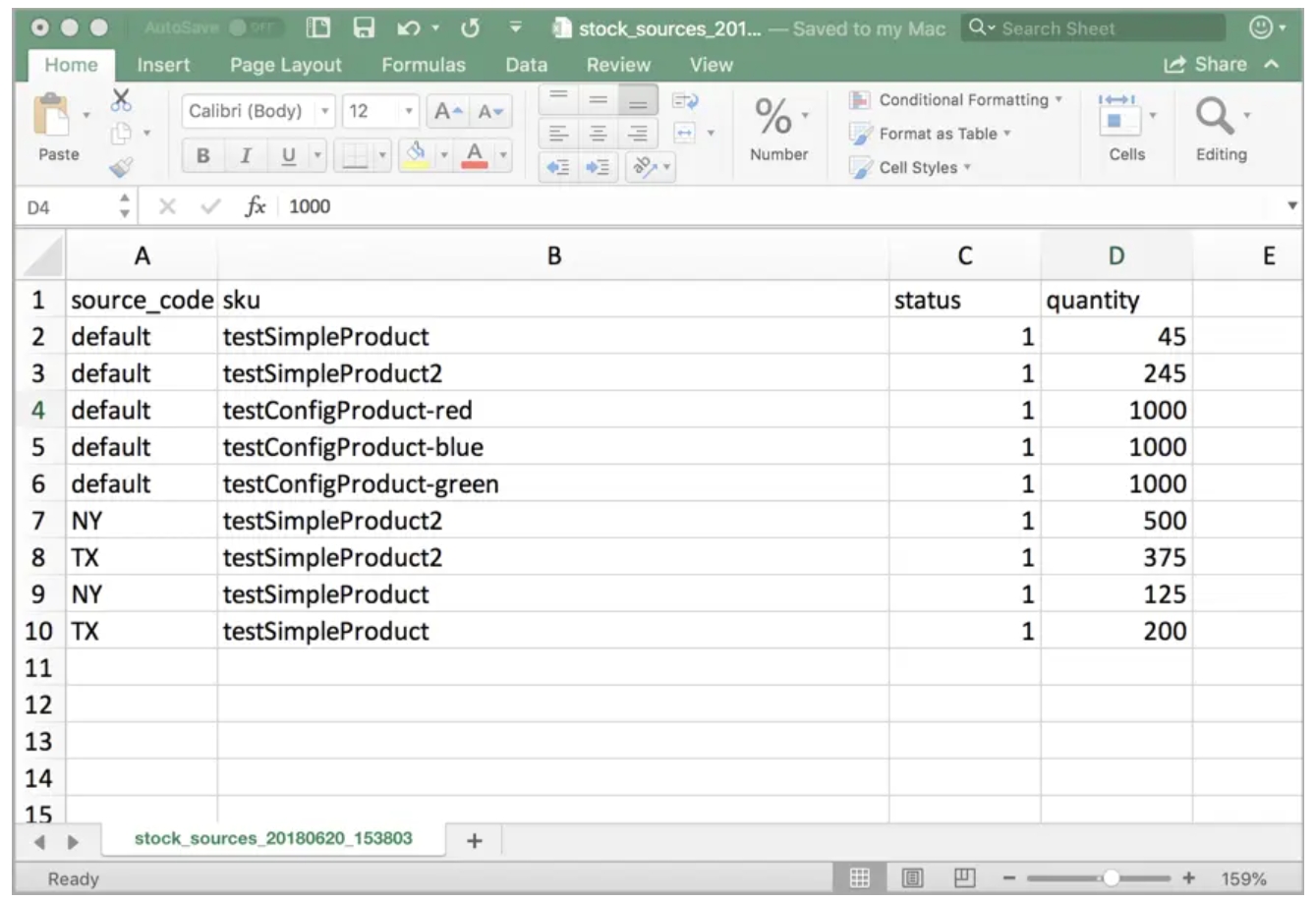
Task: Cancel the formula bar entry
Action: [x=167, y=206]
